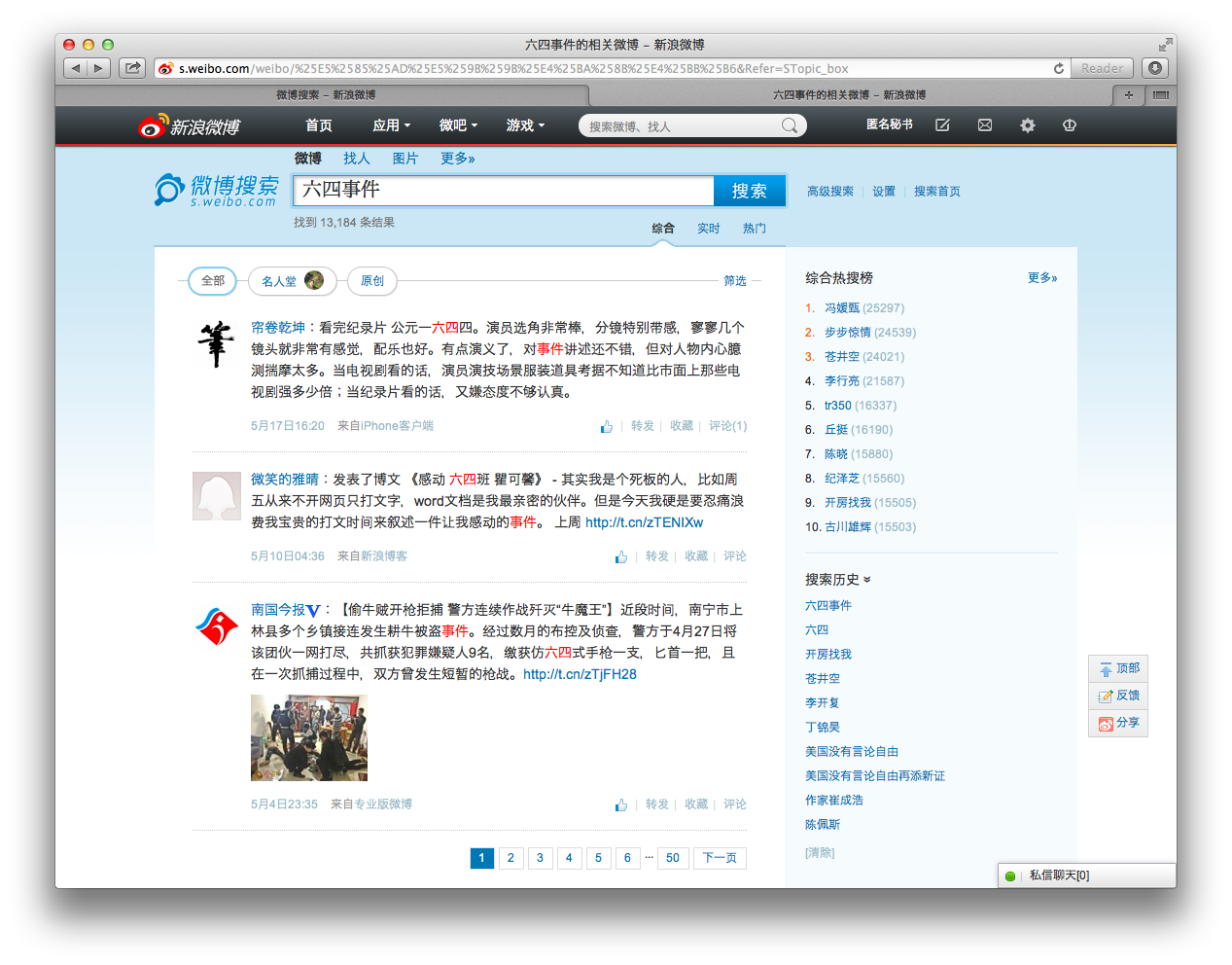Switch to the 实时 results tab

pos(709,229)
